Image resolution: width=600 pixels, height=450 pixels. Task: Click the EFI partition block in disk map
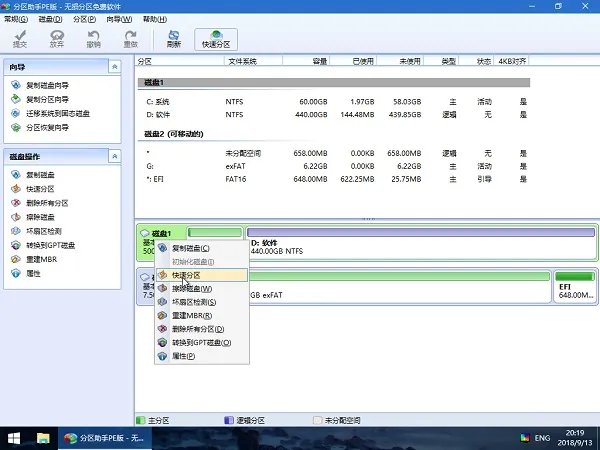point(574,290)
